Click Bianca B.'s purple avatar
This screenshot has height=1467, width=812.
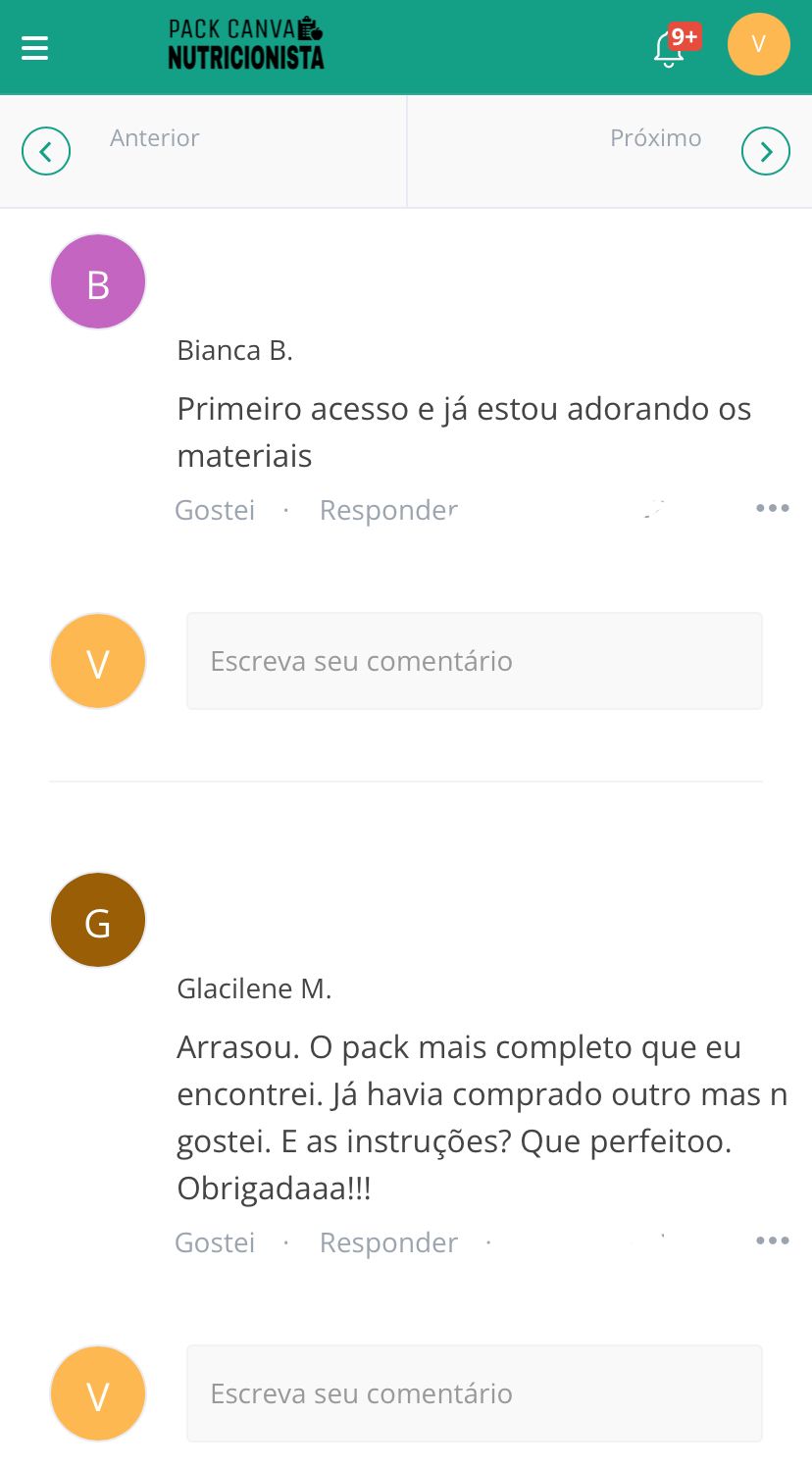point(98,281)
